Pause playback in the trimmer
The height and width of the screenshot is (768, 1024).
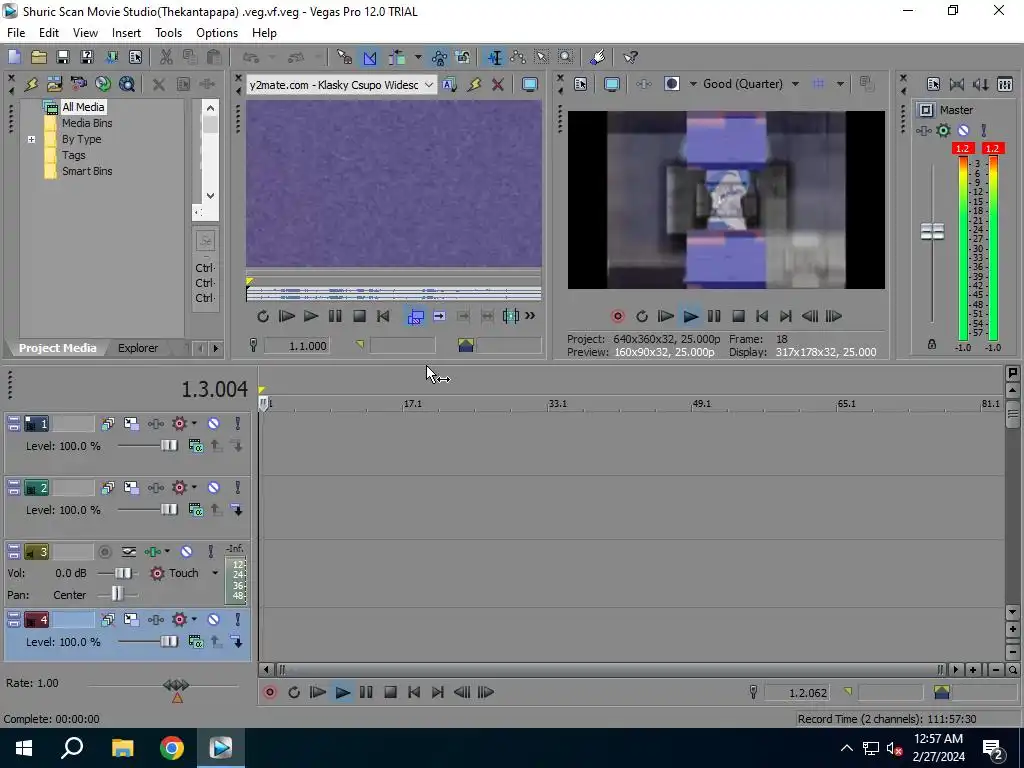point(335,317)
